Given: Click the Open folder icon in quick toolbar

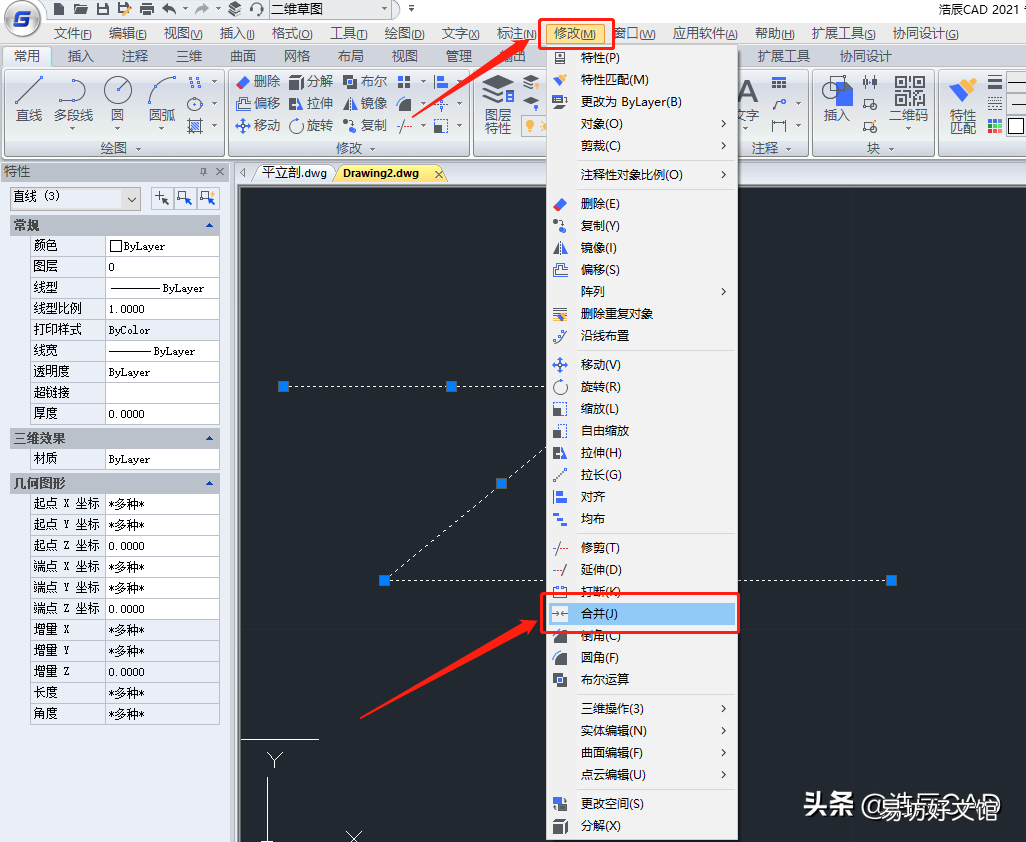Looking at the screenshot, I should (x=80, y=9).
